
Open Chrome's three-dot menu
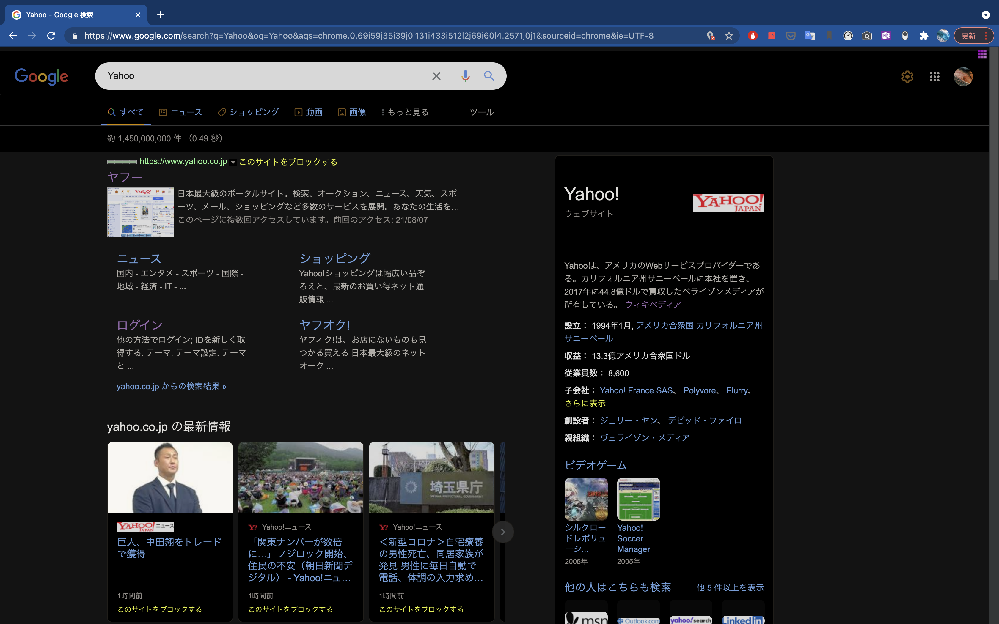[x=987, y=36]
